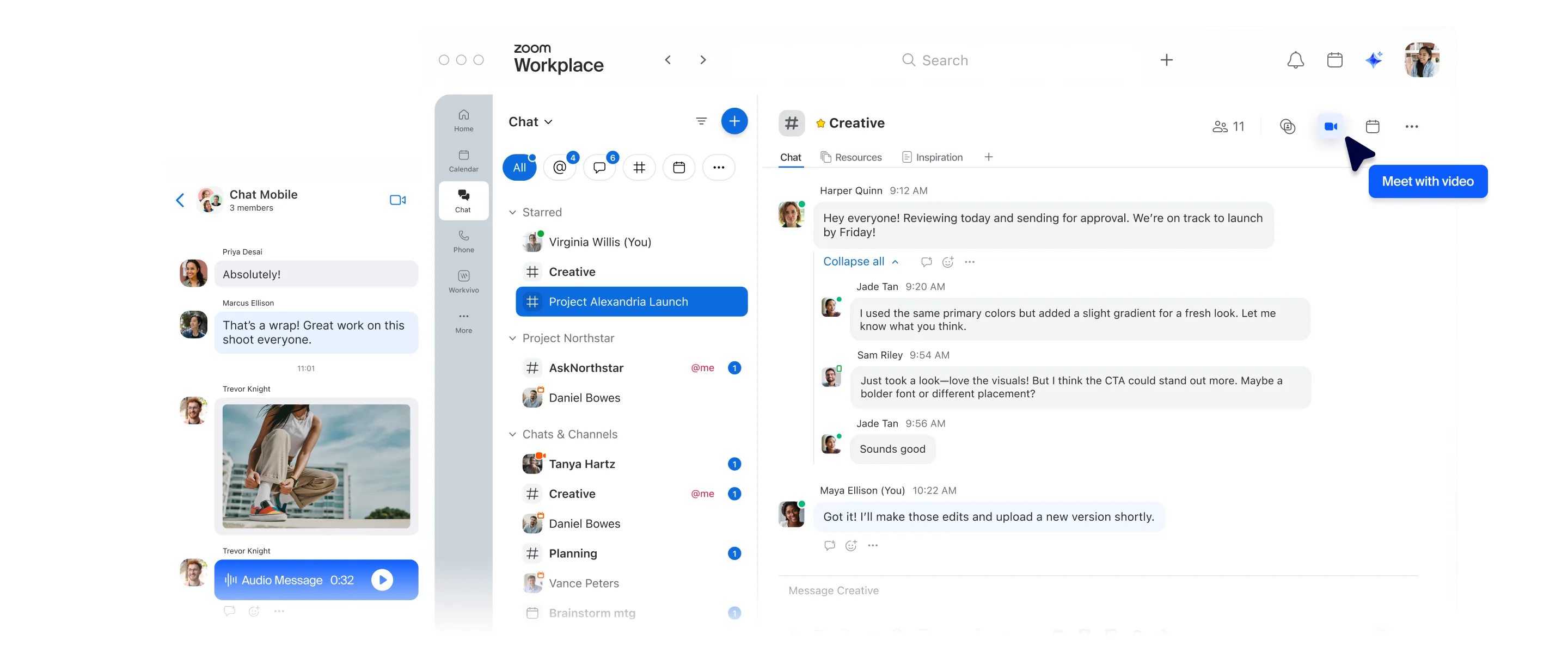Open more options on Maya Ellison's message
The height and width of the screenshot is (653, 1568).
tap(873, 545)
